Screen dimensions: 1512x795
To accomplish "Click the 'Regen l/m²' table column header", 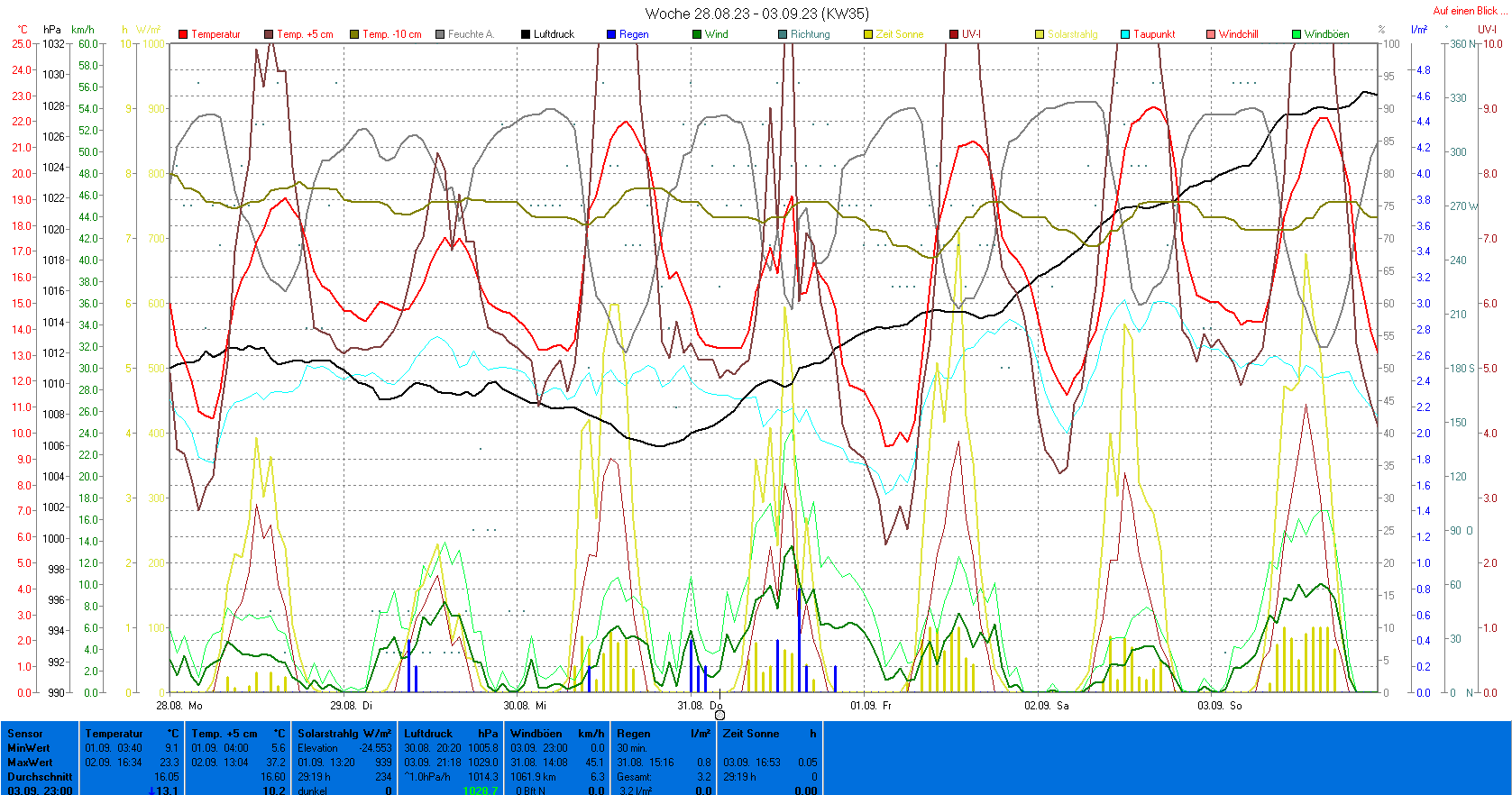I will tap(664, 734).
